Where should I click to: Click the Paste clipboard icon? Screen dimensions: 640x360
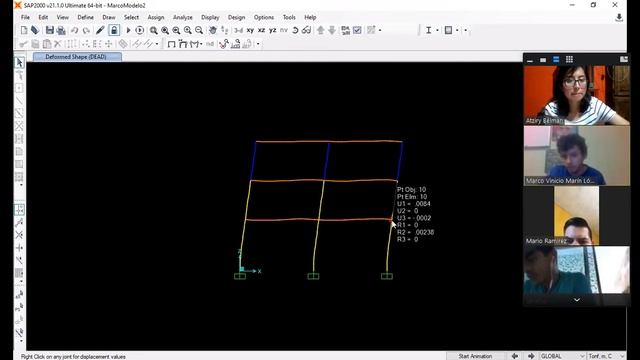(47, 44)
